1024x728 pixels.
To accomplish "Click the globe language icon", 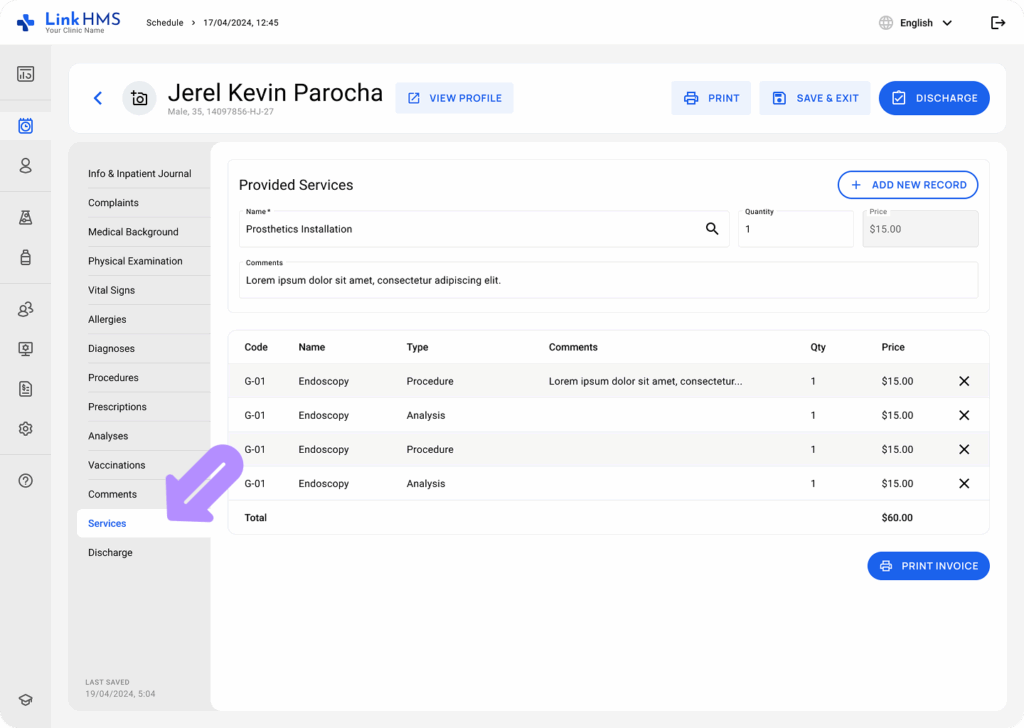I will coord(886,23).
